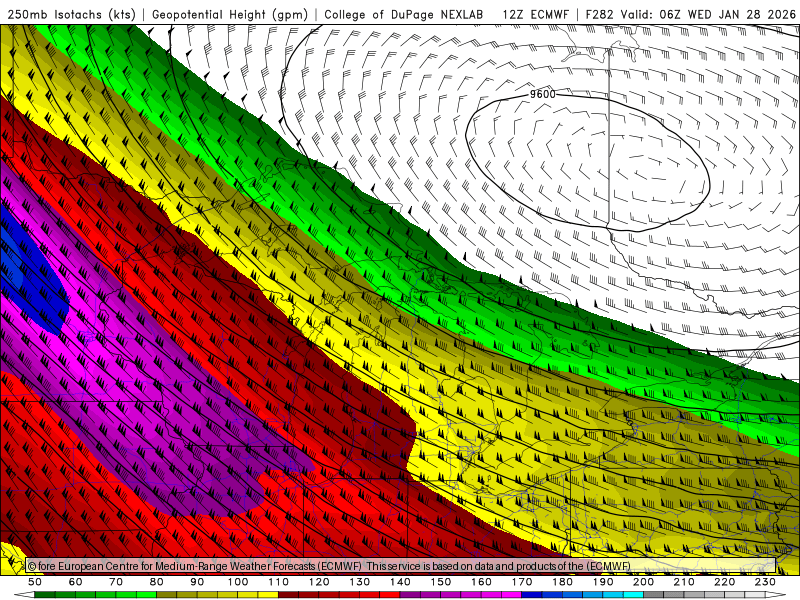800x600 pixels.
Task: Click the darkest green swatch at color bar start
Action: point(45,595)
